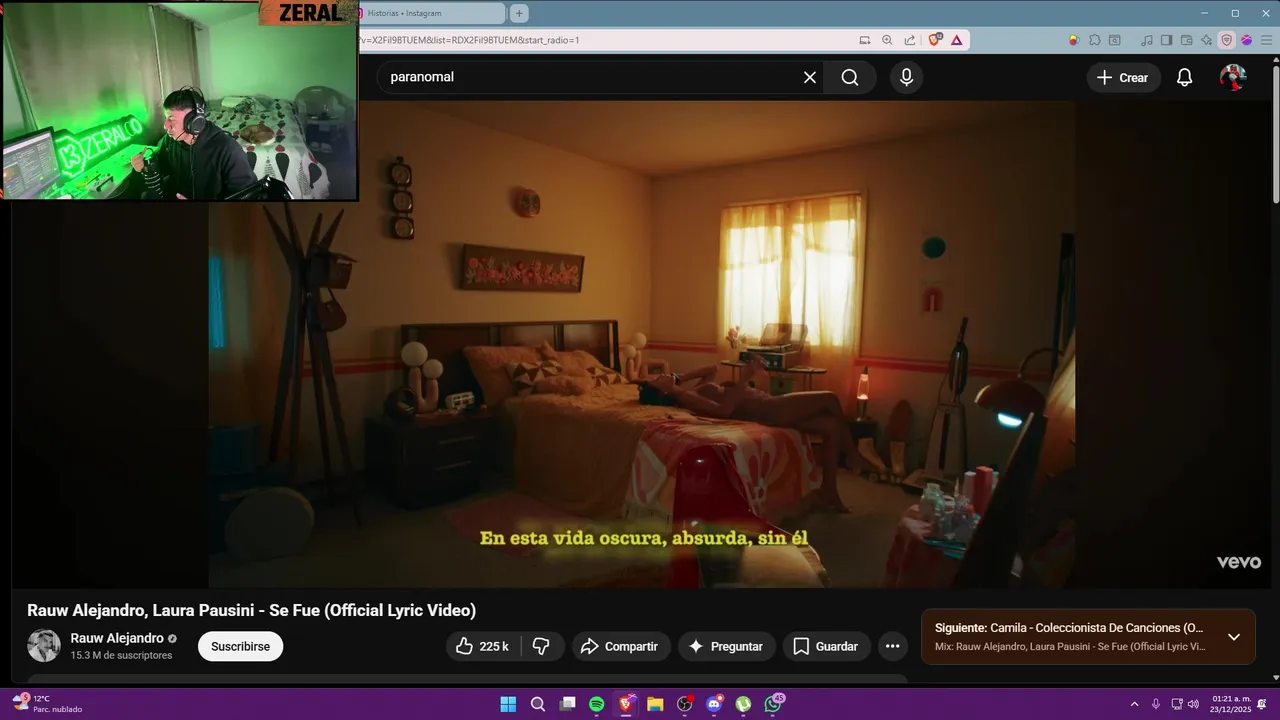Open the weather widget showing 12°C
The image size is (1280, 720).
[47, 704]
